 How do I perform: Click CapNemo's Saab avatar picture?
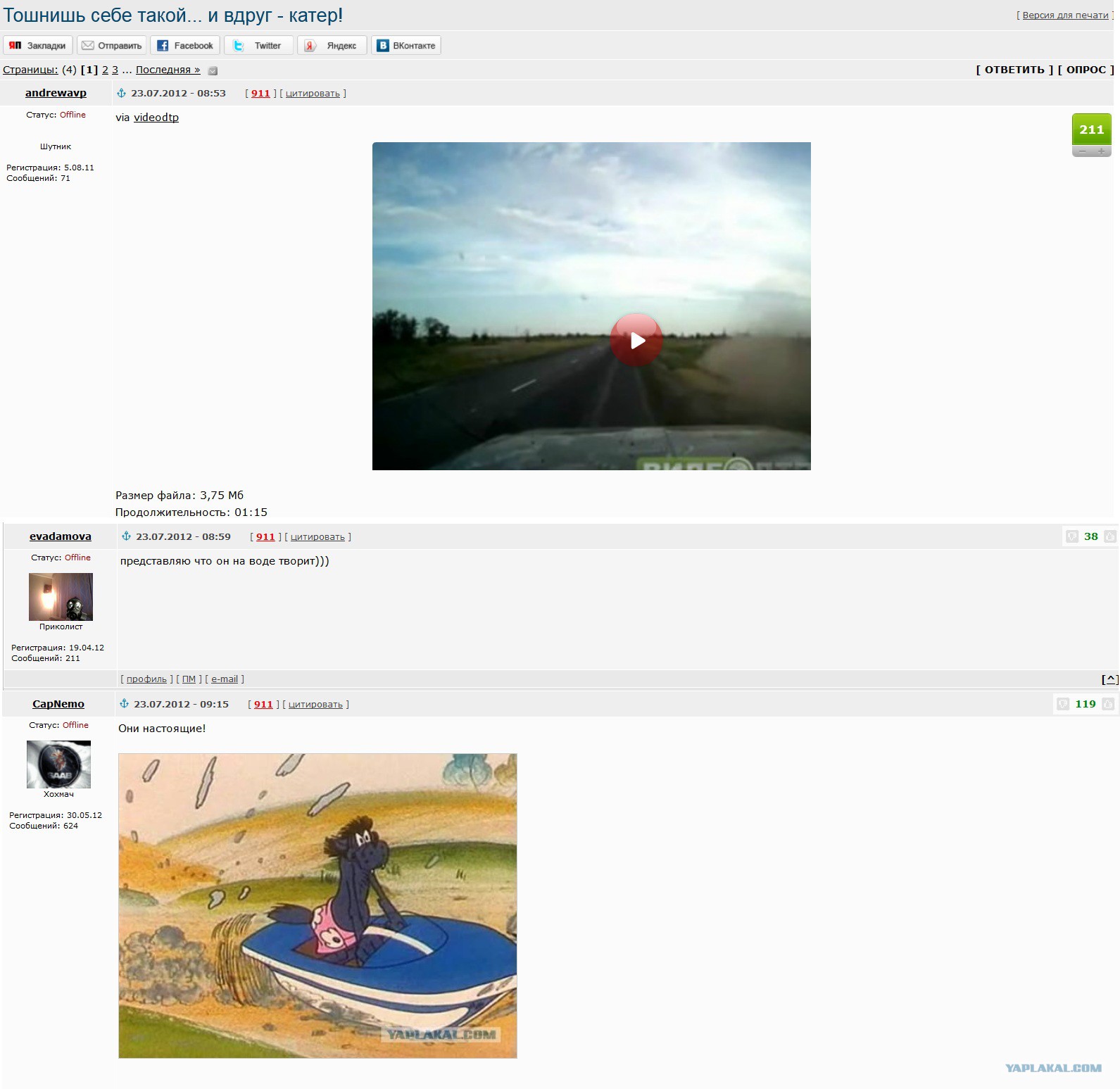coord(58,764)
